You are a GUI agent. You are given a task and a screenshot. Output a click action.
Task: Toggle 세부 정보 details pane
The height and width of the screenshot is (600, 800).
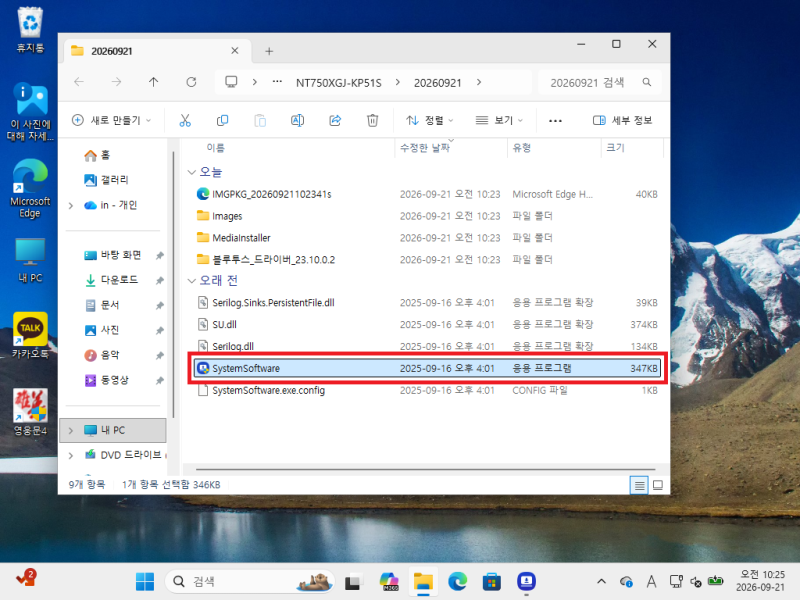(622, 120)
